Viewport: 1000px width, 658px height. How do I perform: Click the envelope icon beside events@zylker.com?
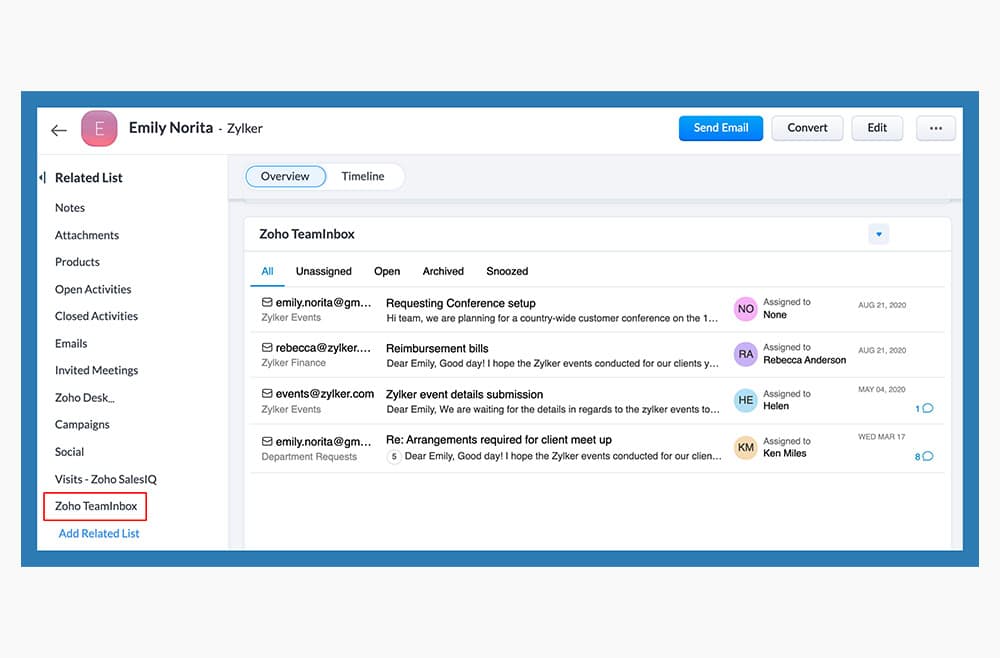[x=267, y=394]
